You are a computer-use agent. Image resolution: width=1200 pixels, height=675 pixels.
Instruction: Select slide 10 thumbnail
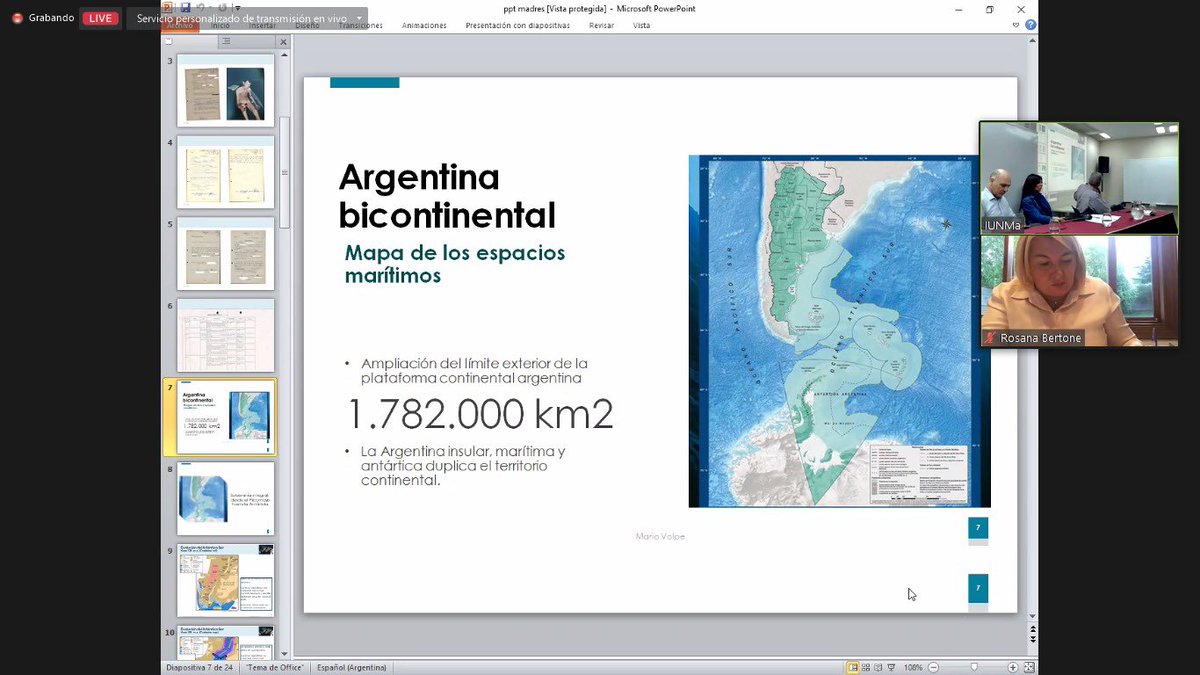coord(226,642)
